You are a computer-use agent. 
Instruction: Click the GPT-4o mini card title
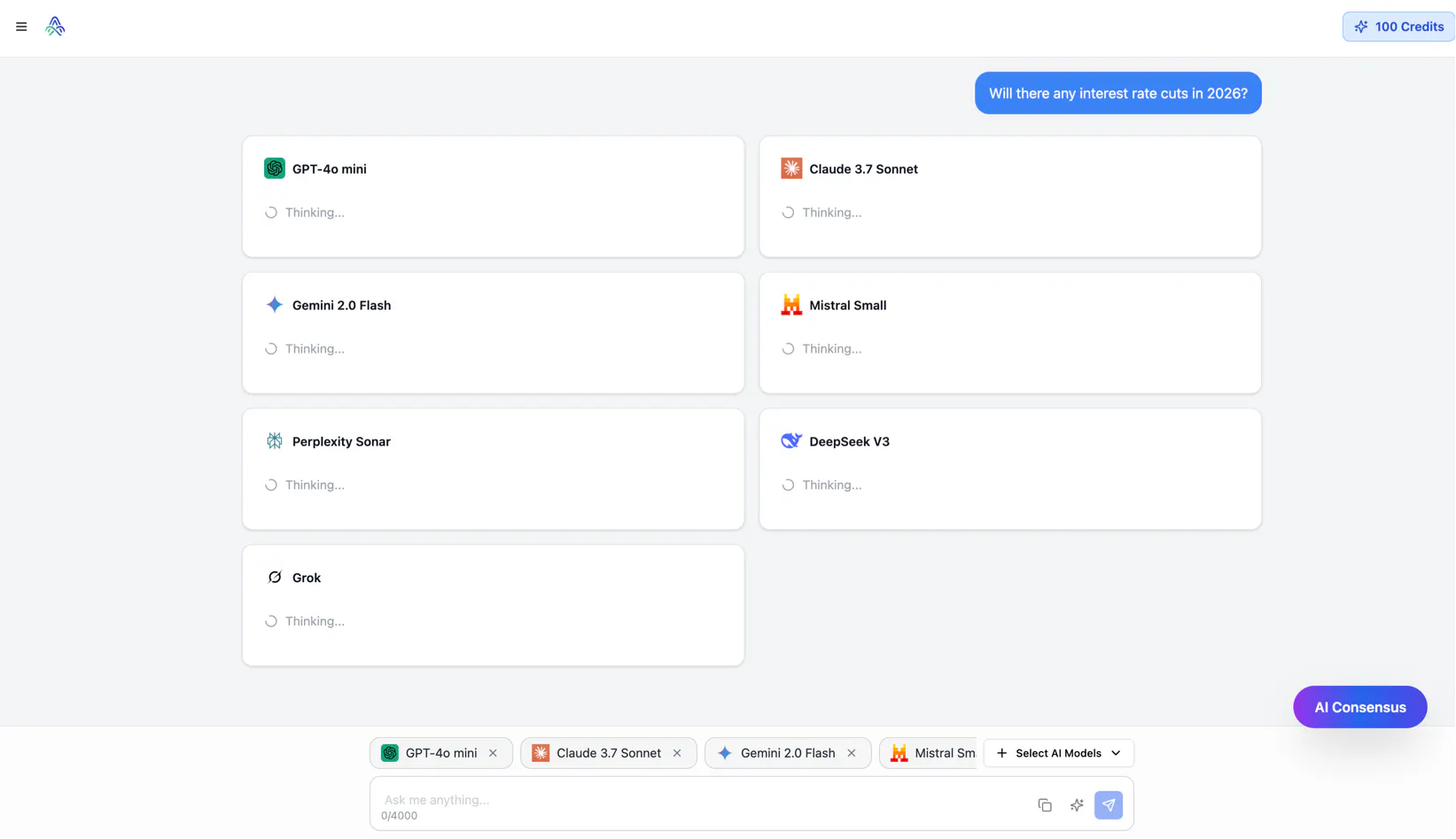[330, 169]
